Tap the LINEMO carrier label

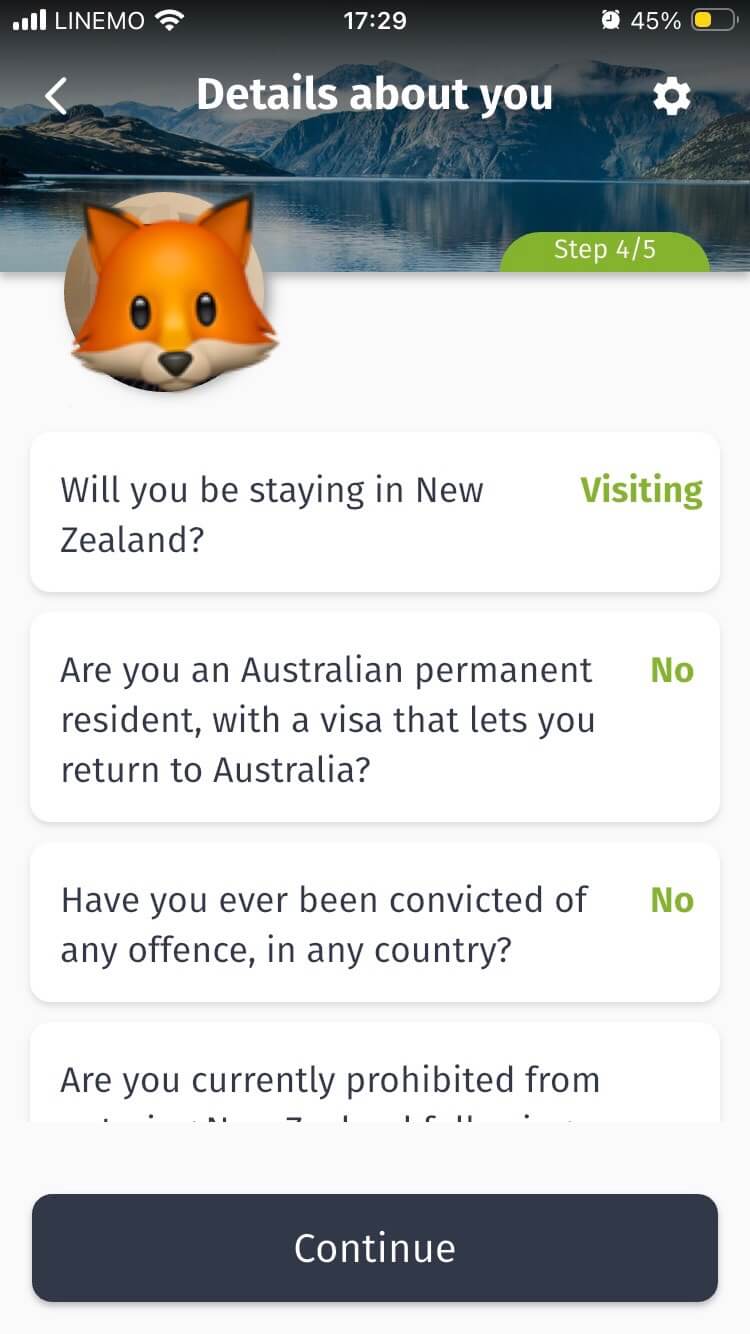[99, 20]
